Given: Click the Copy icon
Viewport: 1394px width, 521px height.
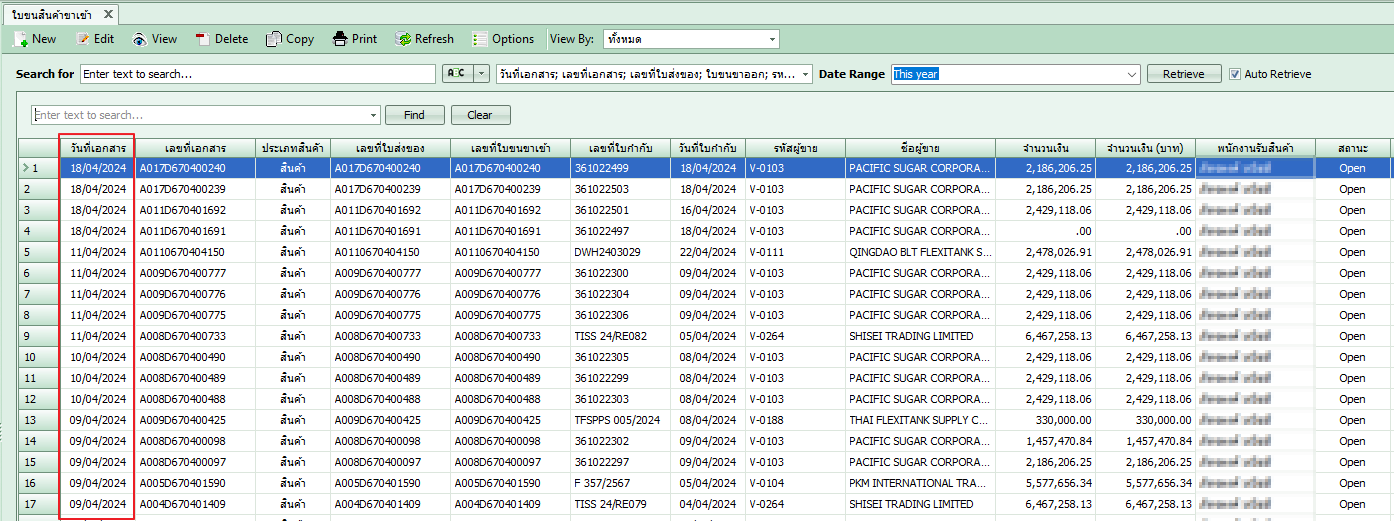Looking at the screenshot, I should [x=274, y=39].
